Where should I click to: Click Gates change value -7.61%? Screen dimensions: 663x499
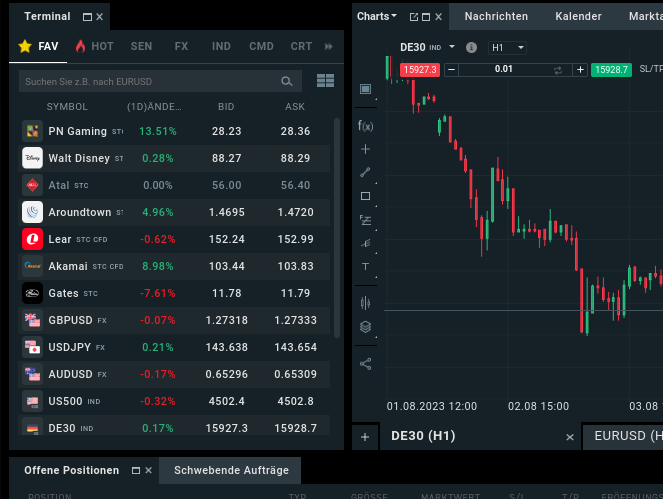pos(158,293)
